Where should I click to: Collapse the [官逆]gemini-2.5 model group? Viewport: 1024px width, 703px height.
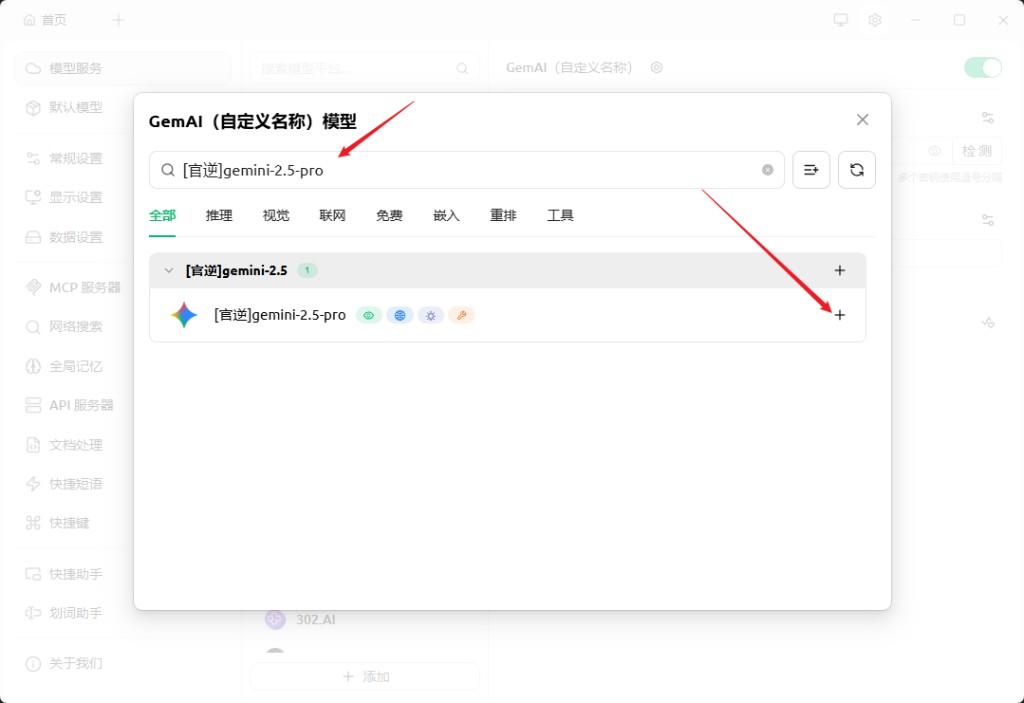pyautogui.click(x=168, y=270)
